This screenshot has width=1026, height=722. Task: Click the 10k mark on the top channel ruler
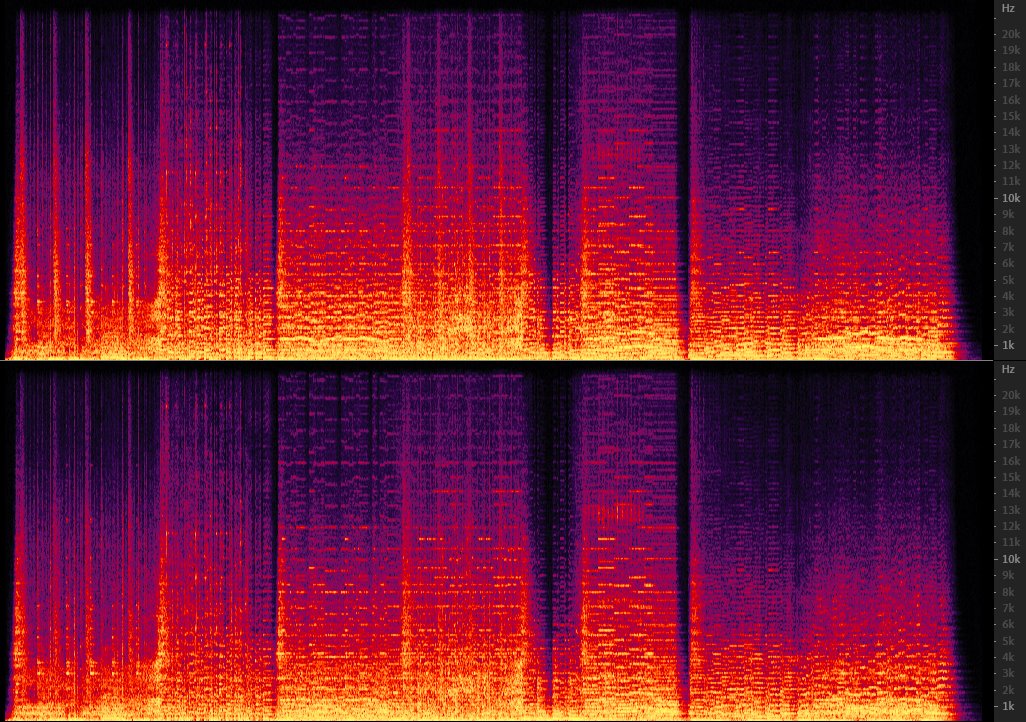(1008, 198)
